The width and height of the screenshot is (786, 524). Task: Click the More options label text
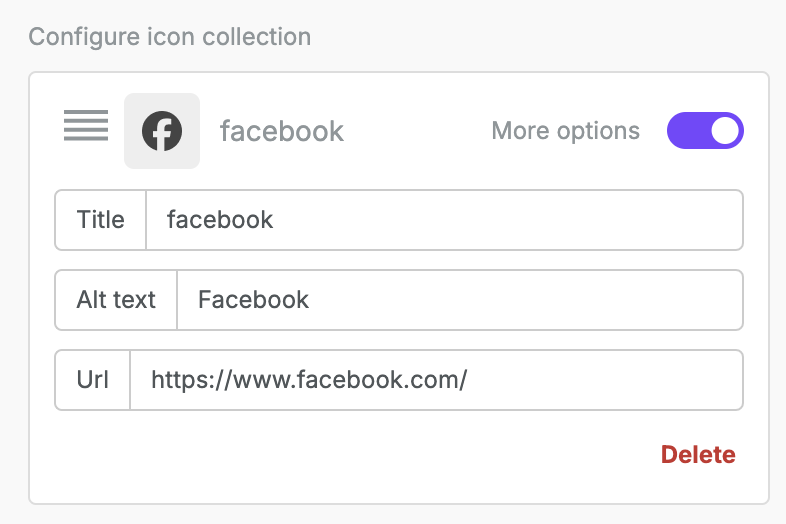(x=565, y=131)
